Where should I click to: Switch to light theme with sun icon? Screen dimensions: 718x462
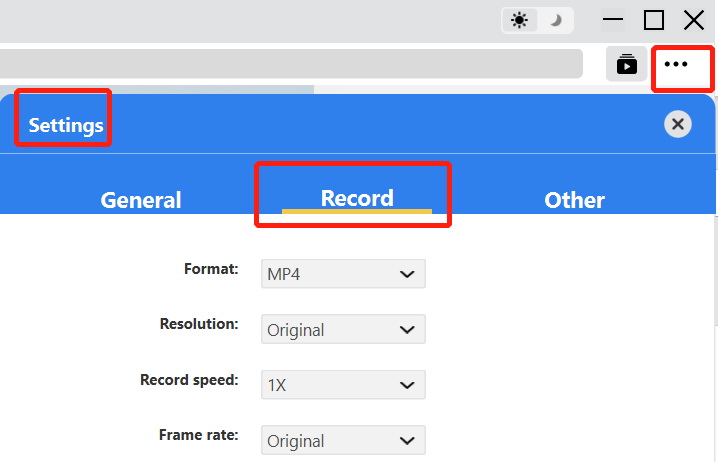tap(520, 20)
